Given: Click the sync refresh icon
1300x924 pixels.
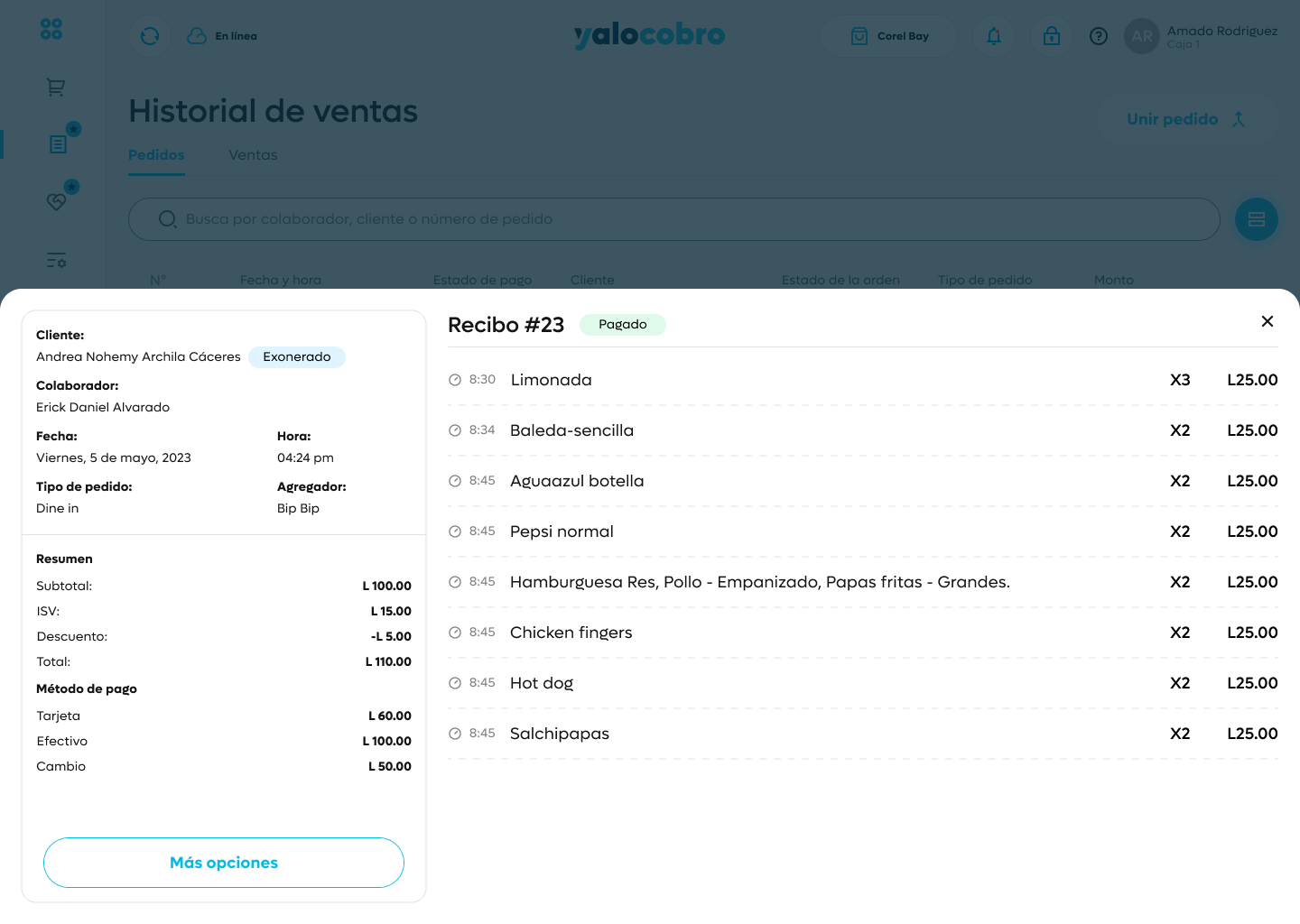Looking at the screenshot, I should 150,36.
